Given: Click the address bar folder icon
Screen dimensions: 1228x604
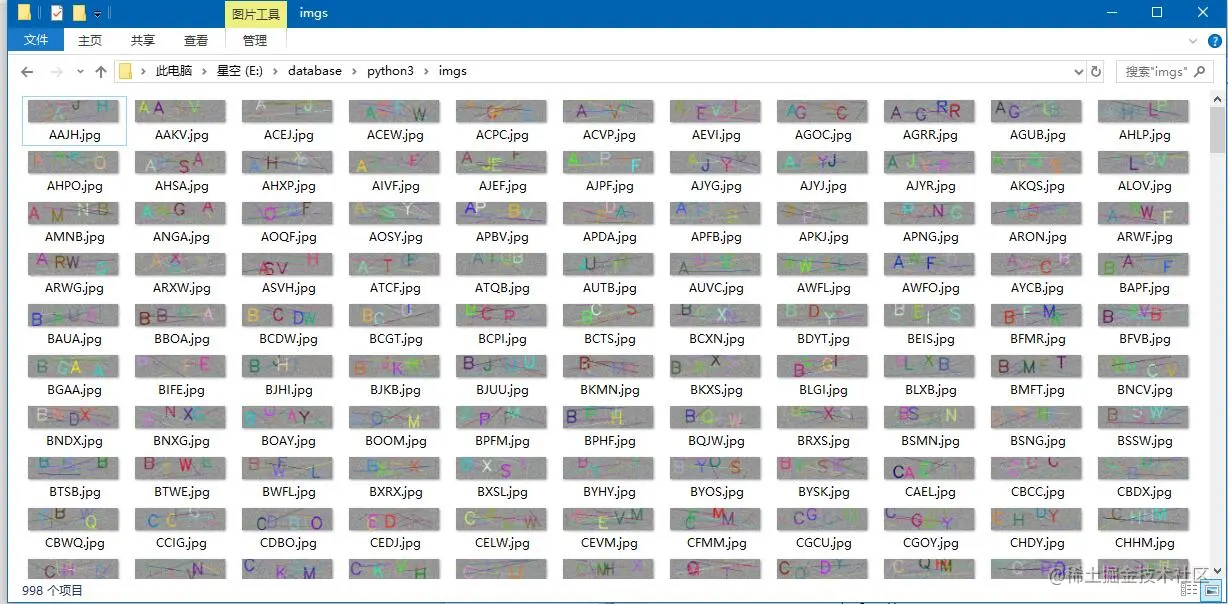Looking at the screenshot, I should point(125,72).
